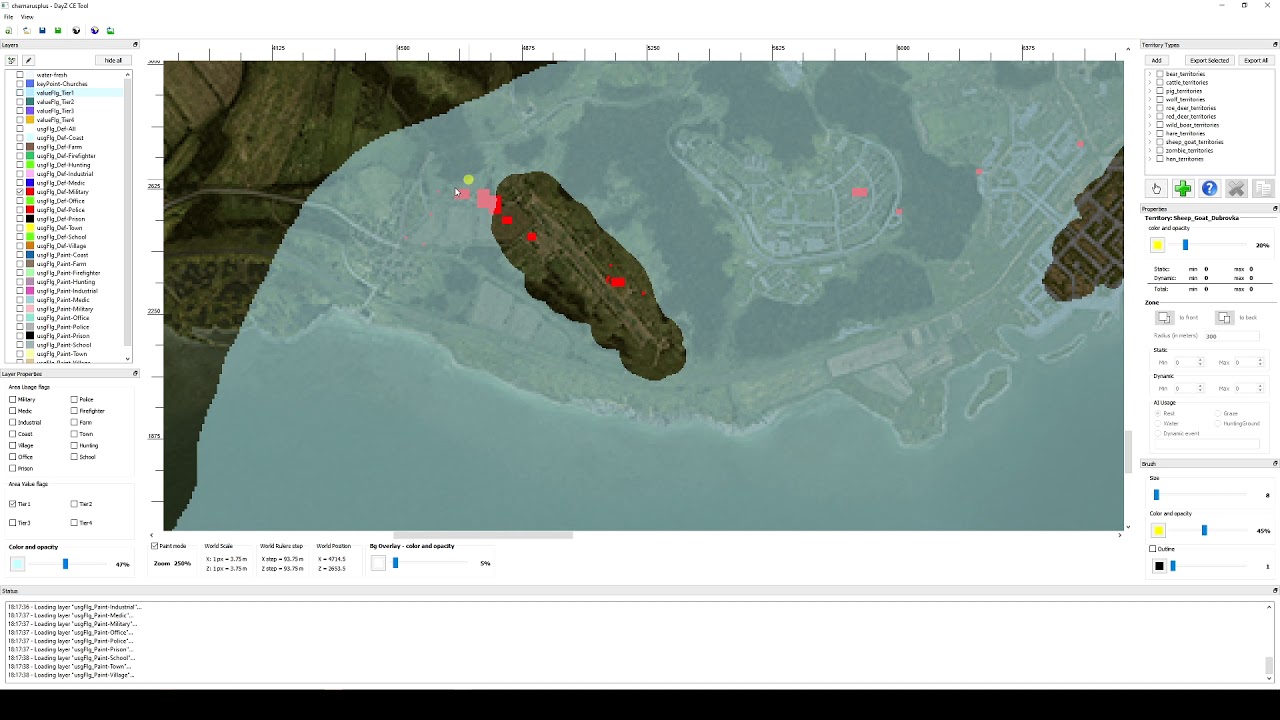Expand the bear_territories tree node
Screen dimensions: 1280x720
click(1150, 74)
